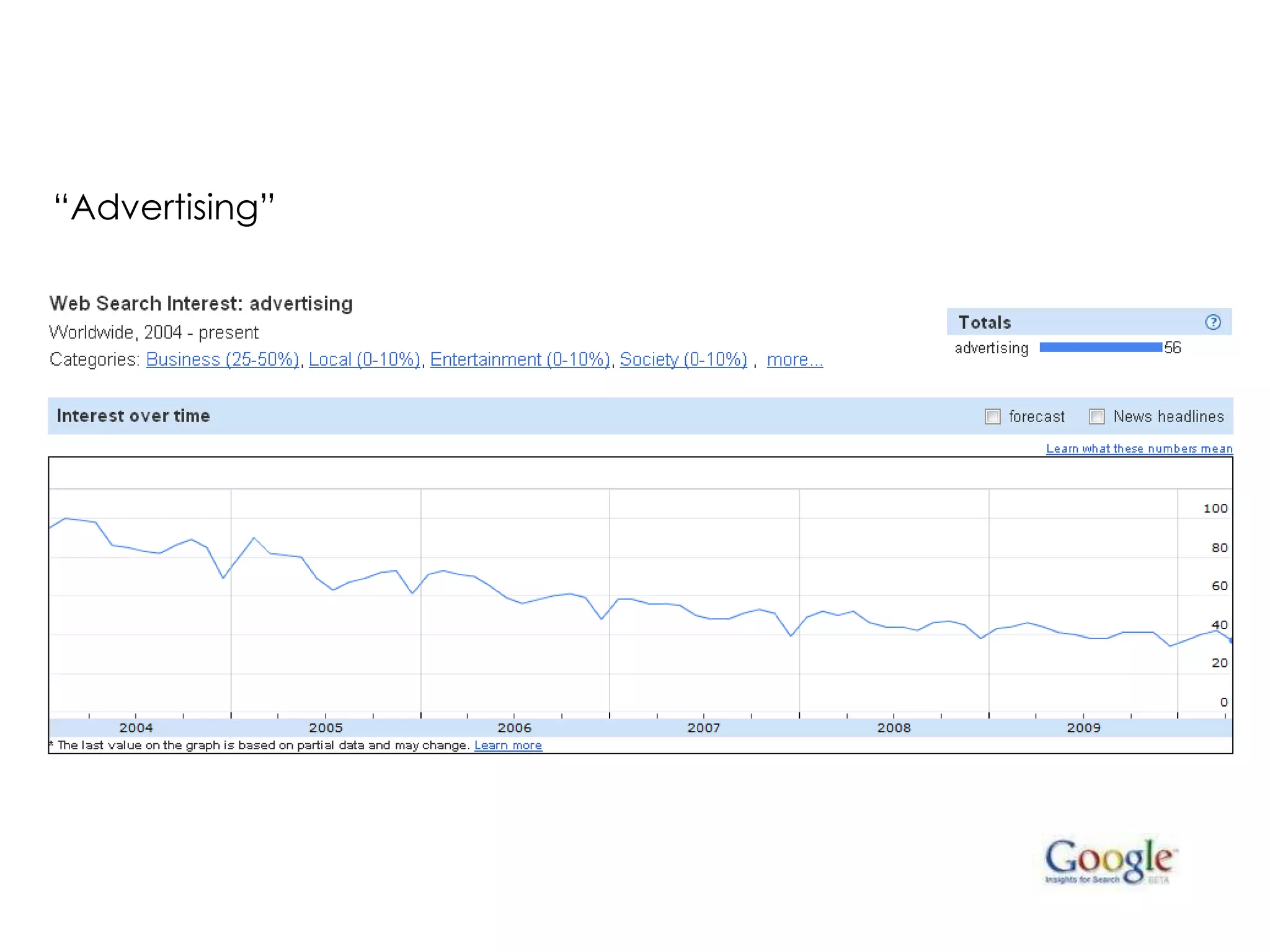1270x952 pixels.
Task: Click the 'Web Search Interest: advertising' heading
Action: 201,304
